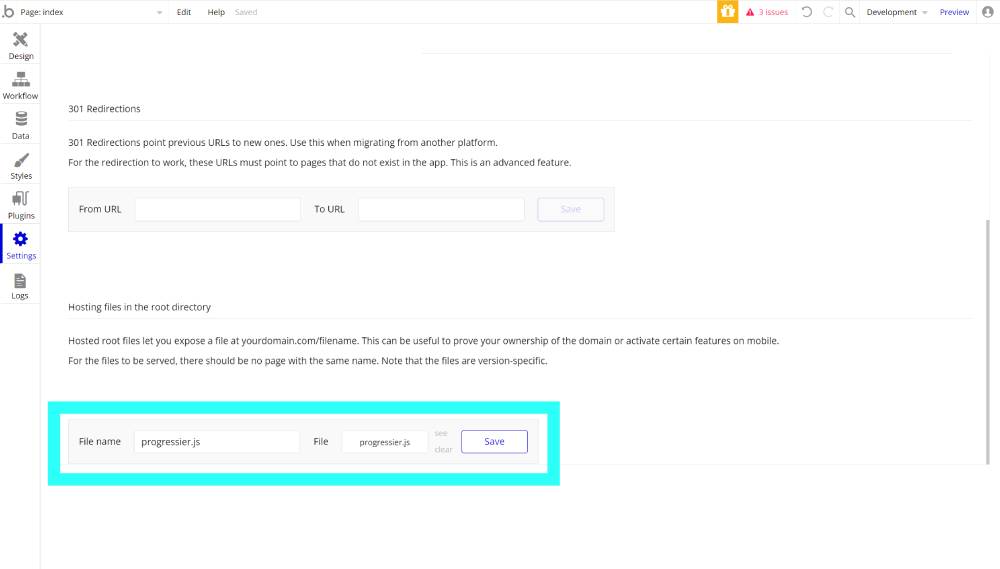This screenshot has width=1000, height=569.
Task: Click the progressier.js file upload box
Action: [x=385, y=442]
